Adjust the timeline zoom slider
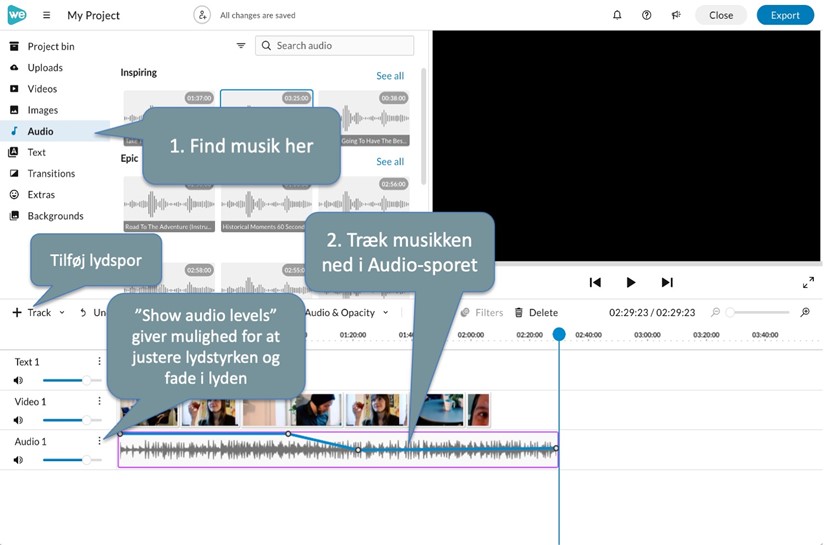 pos(758,312)
